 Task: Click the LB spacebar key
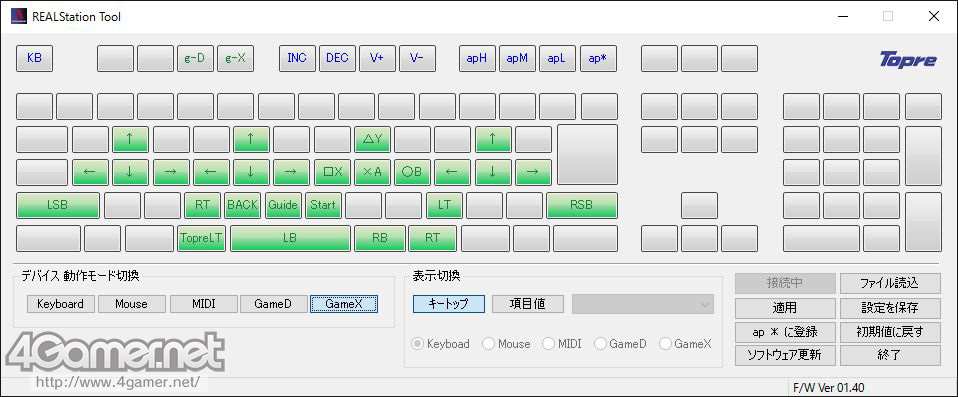(x=290, y=238)
